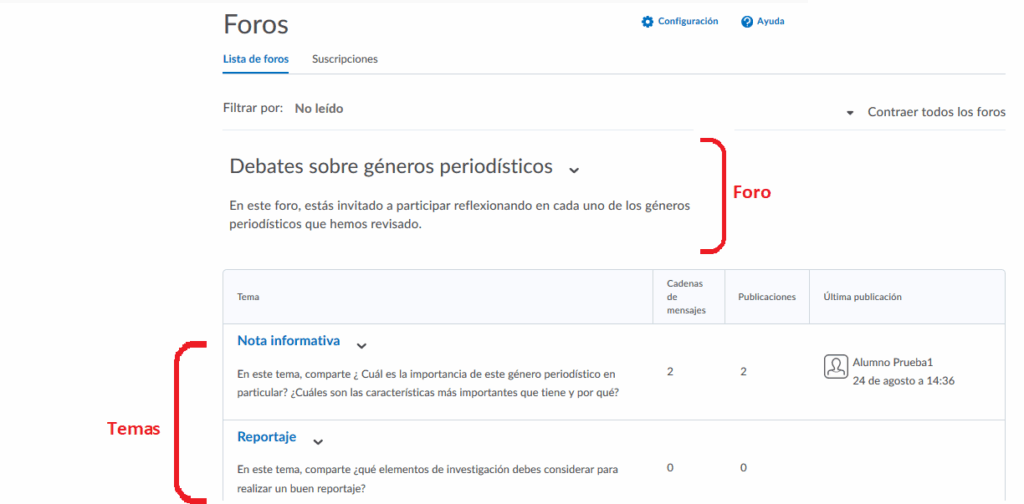Open the Reportaje topic

point(266,437)
